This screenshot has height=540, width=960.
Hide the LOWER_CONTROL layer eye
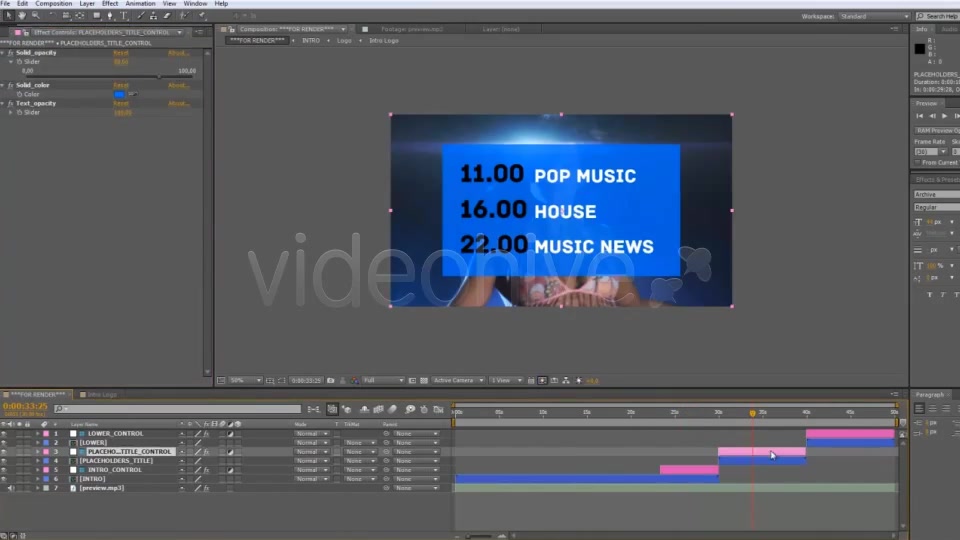pos(4,433)
